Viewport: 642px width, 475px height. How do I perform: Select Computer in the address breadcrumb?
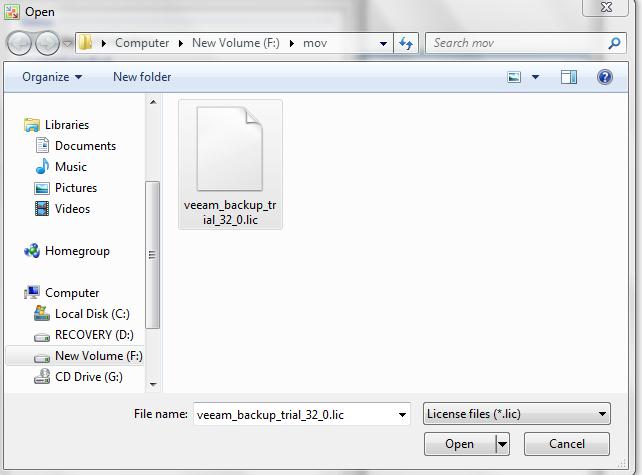(x=142, y=43)
